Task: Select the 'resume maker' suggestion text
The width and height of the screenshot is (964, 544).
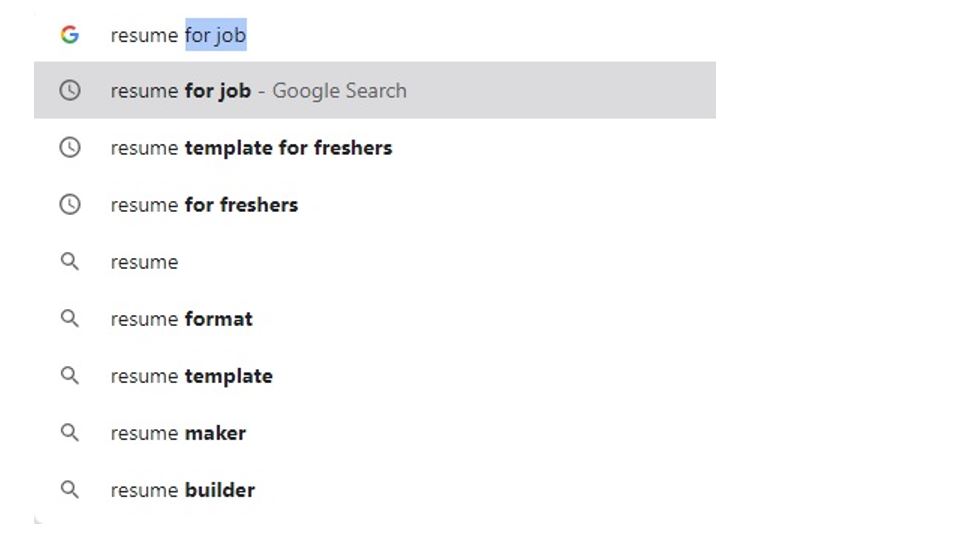Action: tap(178, 433)
